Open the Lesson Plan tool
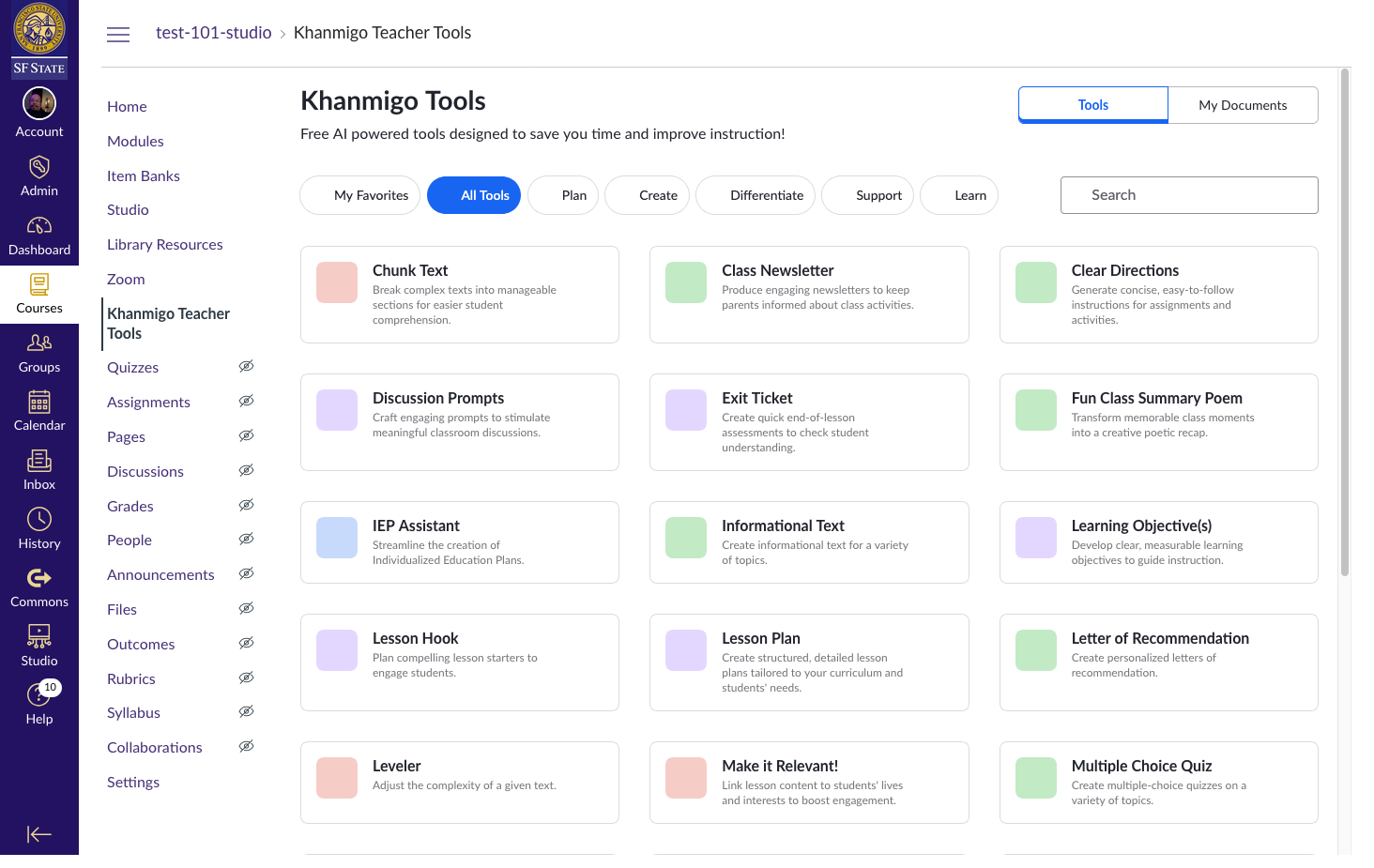 coord(809,662)
